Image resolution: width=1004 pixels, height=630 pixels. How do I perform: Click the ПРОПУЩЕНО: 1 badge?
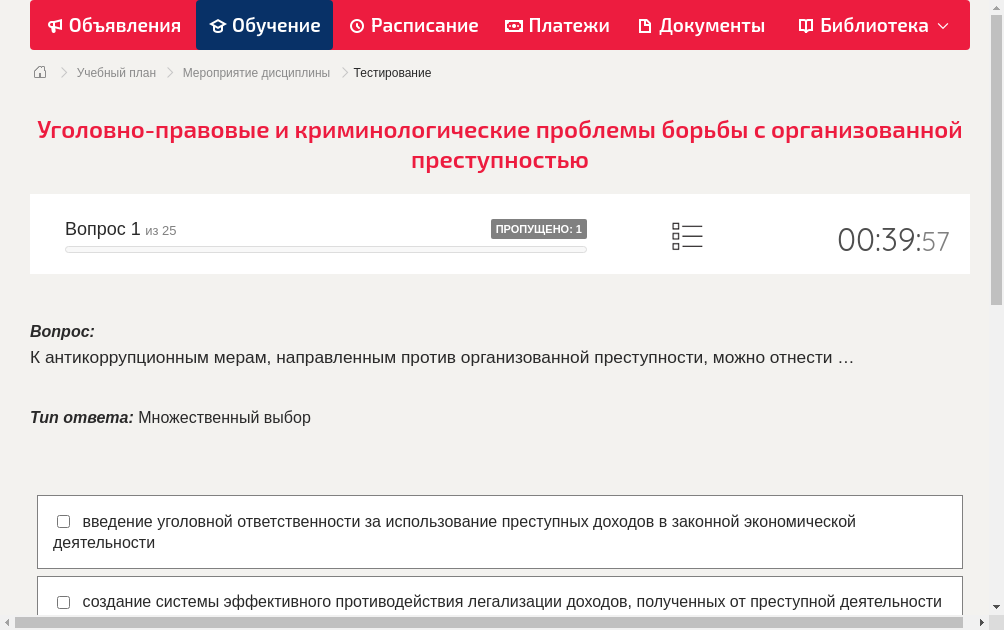(537, 228)
